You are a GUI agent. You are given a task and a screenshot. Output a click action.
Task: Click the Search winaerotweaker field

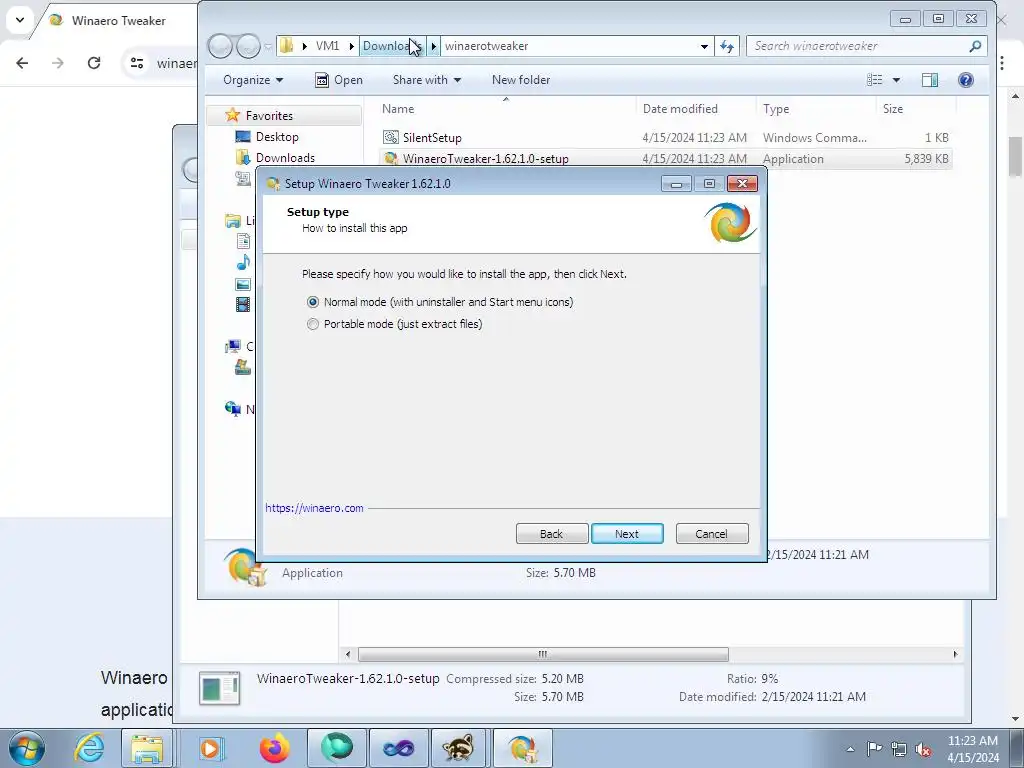859,46
